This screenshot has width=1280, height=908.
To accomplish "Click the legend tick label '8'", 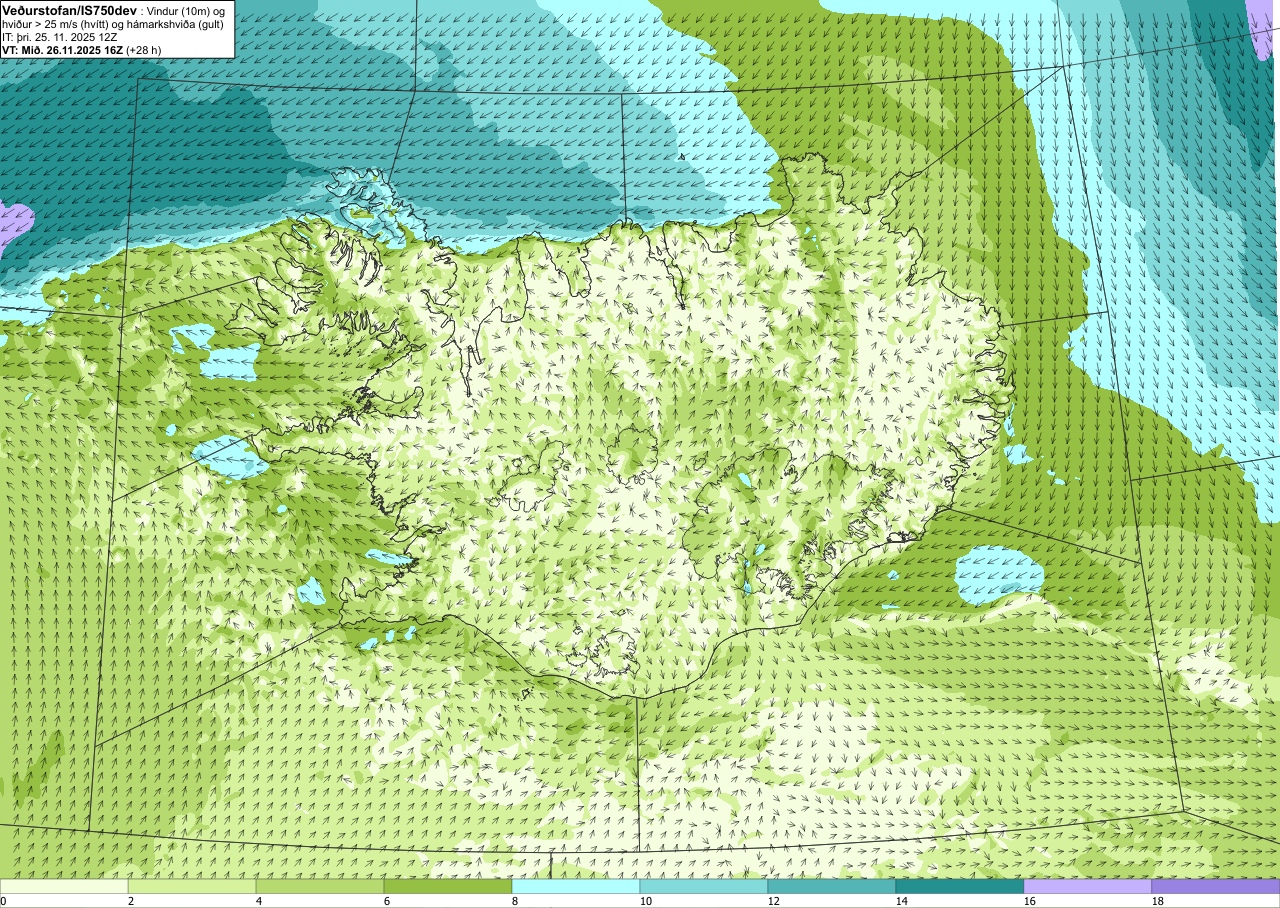I will point(515,901).
